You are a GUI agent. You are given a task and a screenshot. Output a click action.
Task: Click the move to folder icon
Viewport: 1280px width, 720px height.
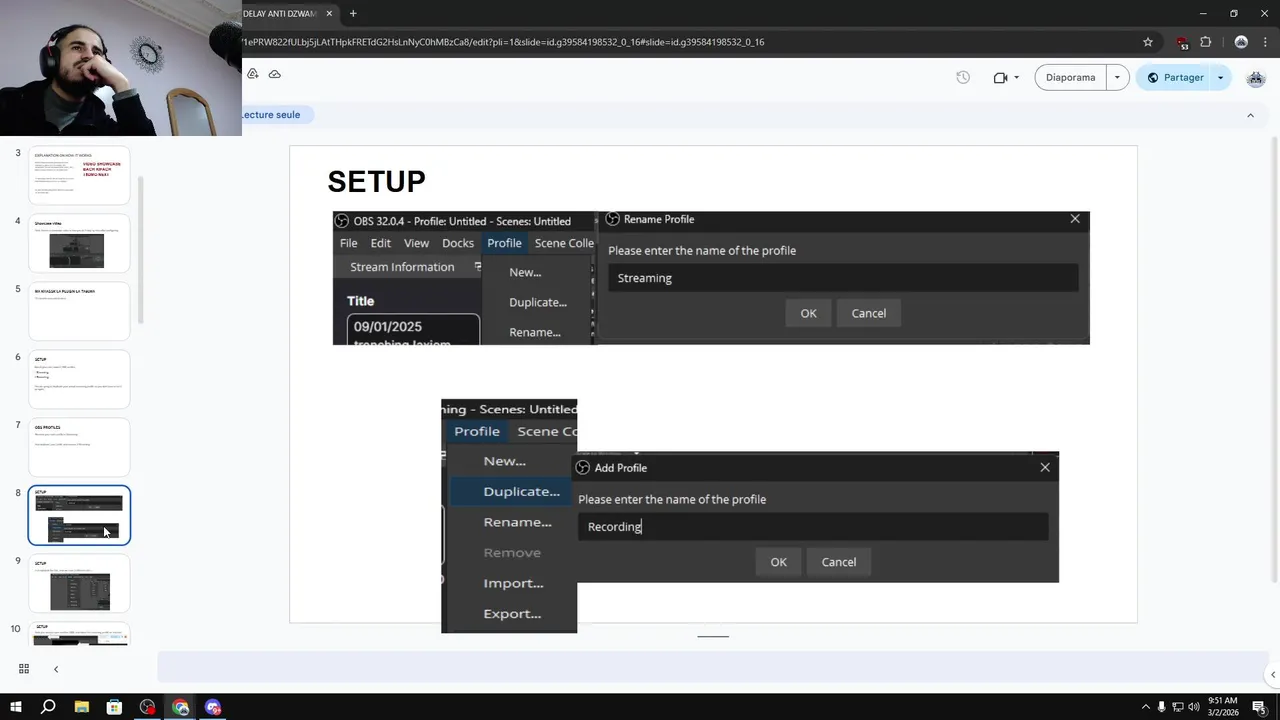pyautogui.click(x=253, y=74)
